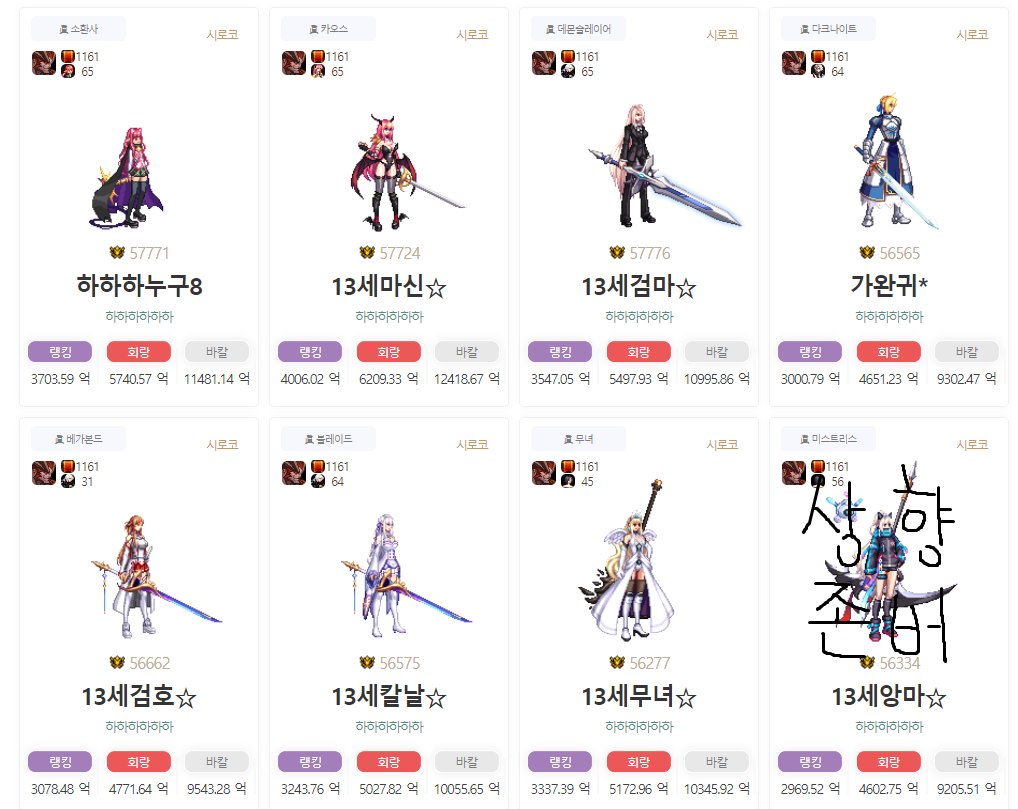This screenshot has width=1018, height=809.
Task: Select 회랑 button on 13세마신 card
Action: click(x=389, y=352)
